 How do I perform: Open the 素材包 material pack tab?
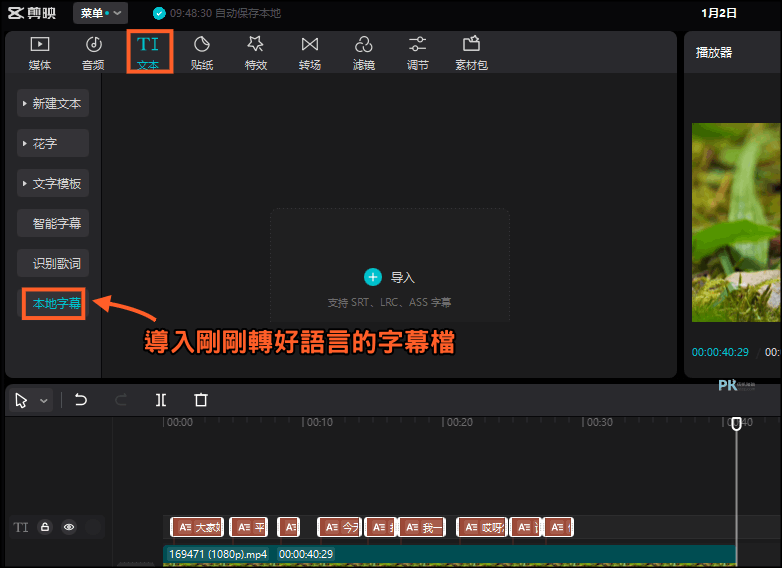point(471,53)
